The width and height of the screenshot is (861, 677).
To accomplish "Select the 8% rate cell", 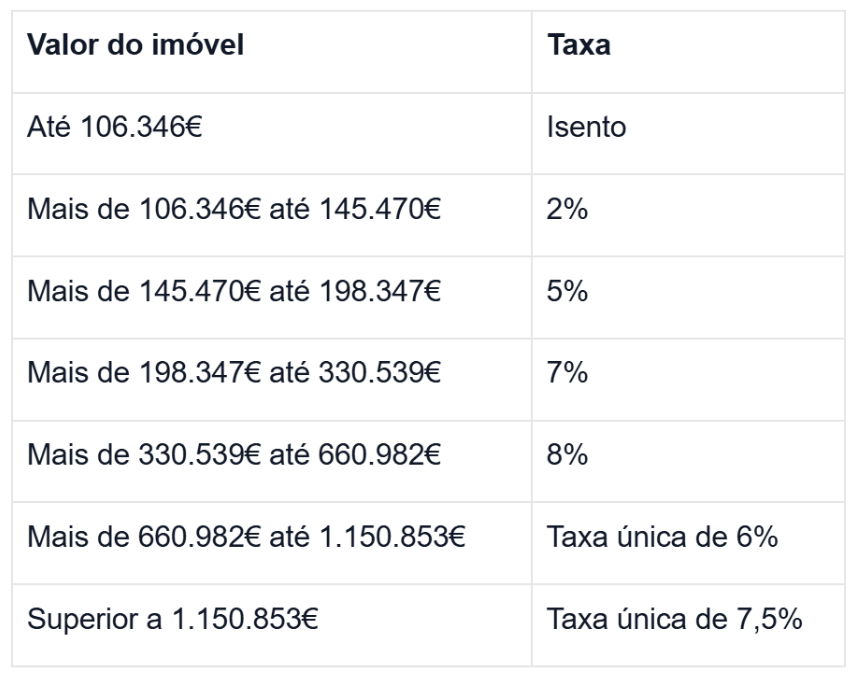I will click(688, 461).
